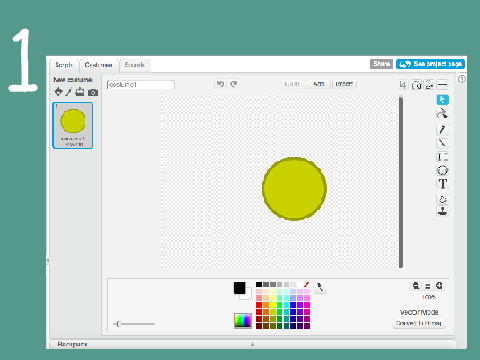Expand the Backpack panel
This screenshot has height=360, width=480.
[x=252, y=344]
